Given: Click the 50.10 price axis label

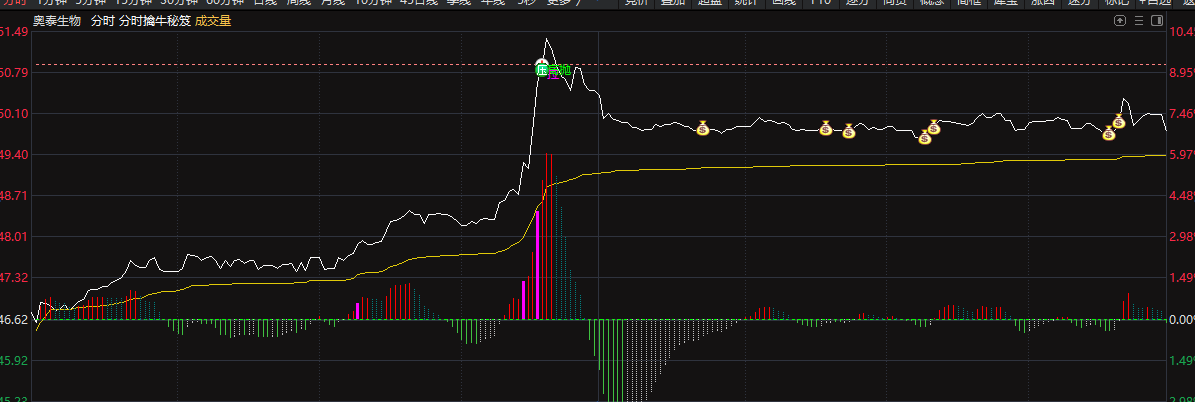Looking at the screenshot, I should point(14,114).
